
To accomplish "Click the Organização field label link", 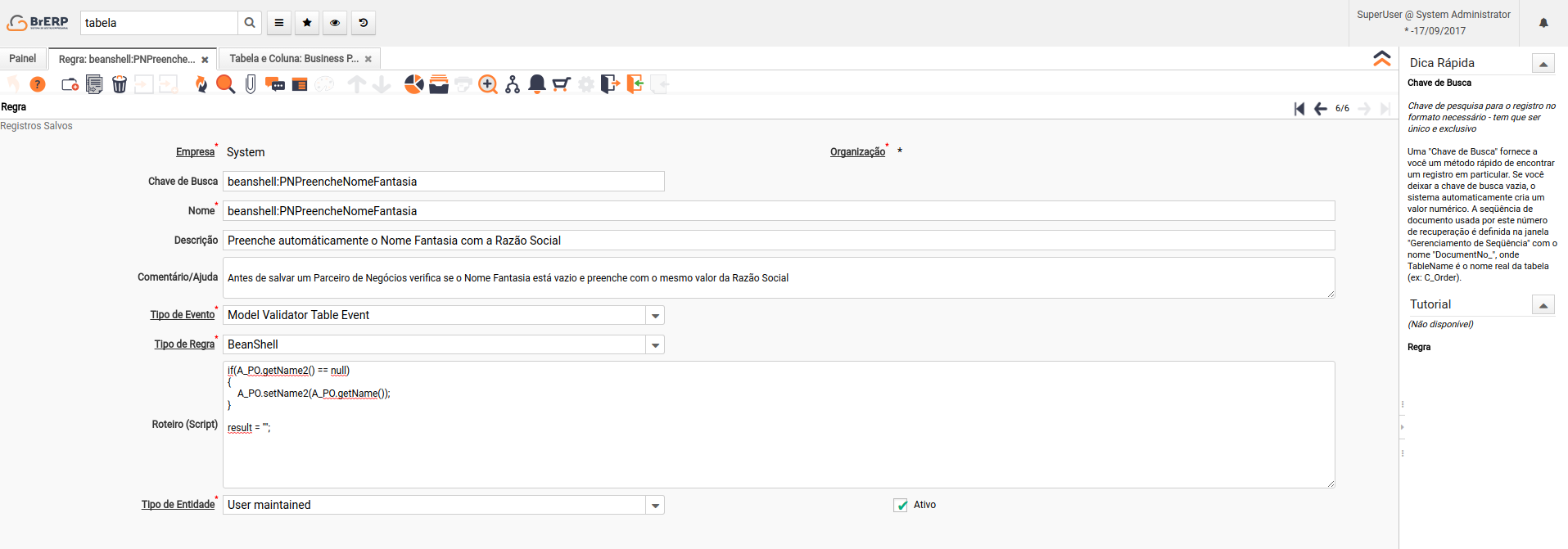I will (x=857, y=152).
